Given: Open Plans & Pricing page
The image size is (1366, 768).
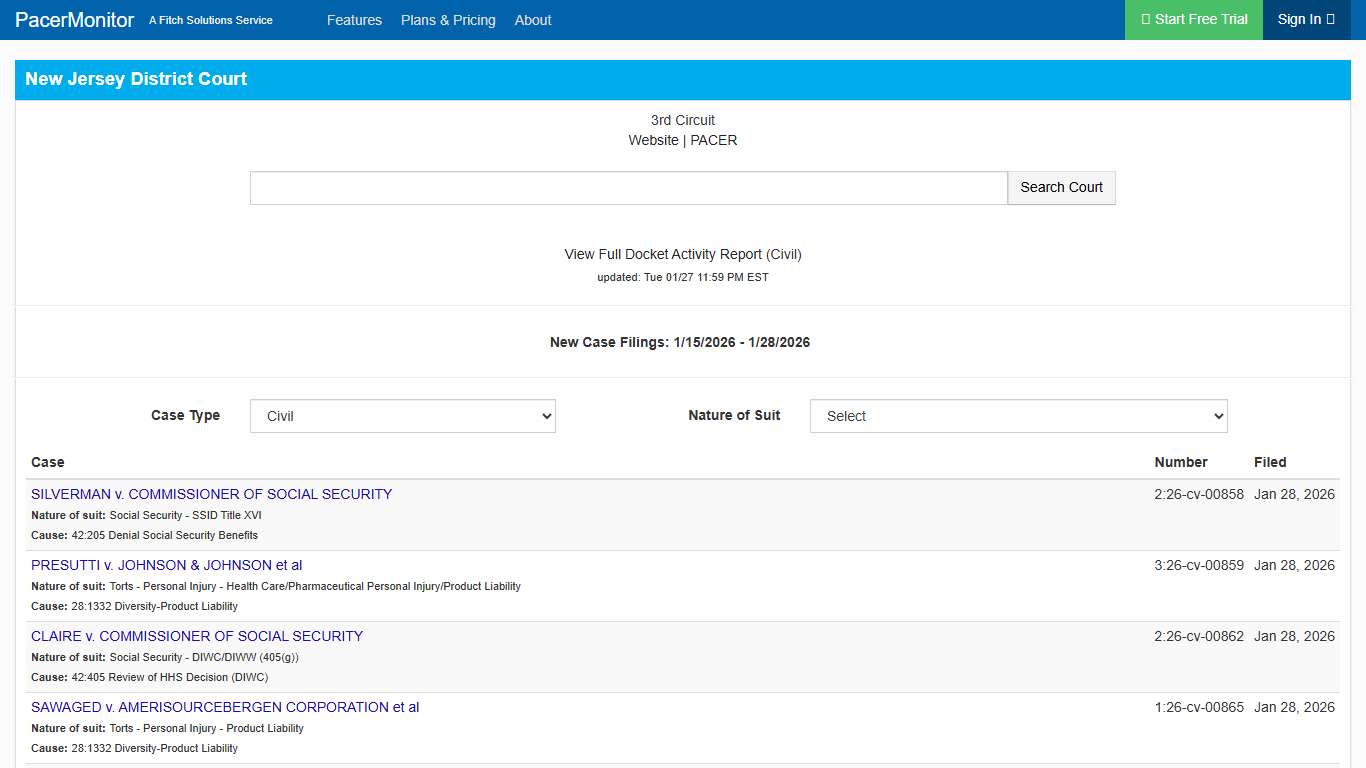Looking at the screenshot, I should [x=448, y=20].
